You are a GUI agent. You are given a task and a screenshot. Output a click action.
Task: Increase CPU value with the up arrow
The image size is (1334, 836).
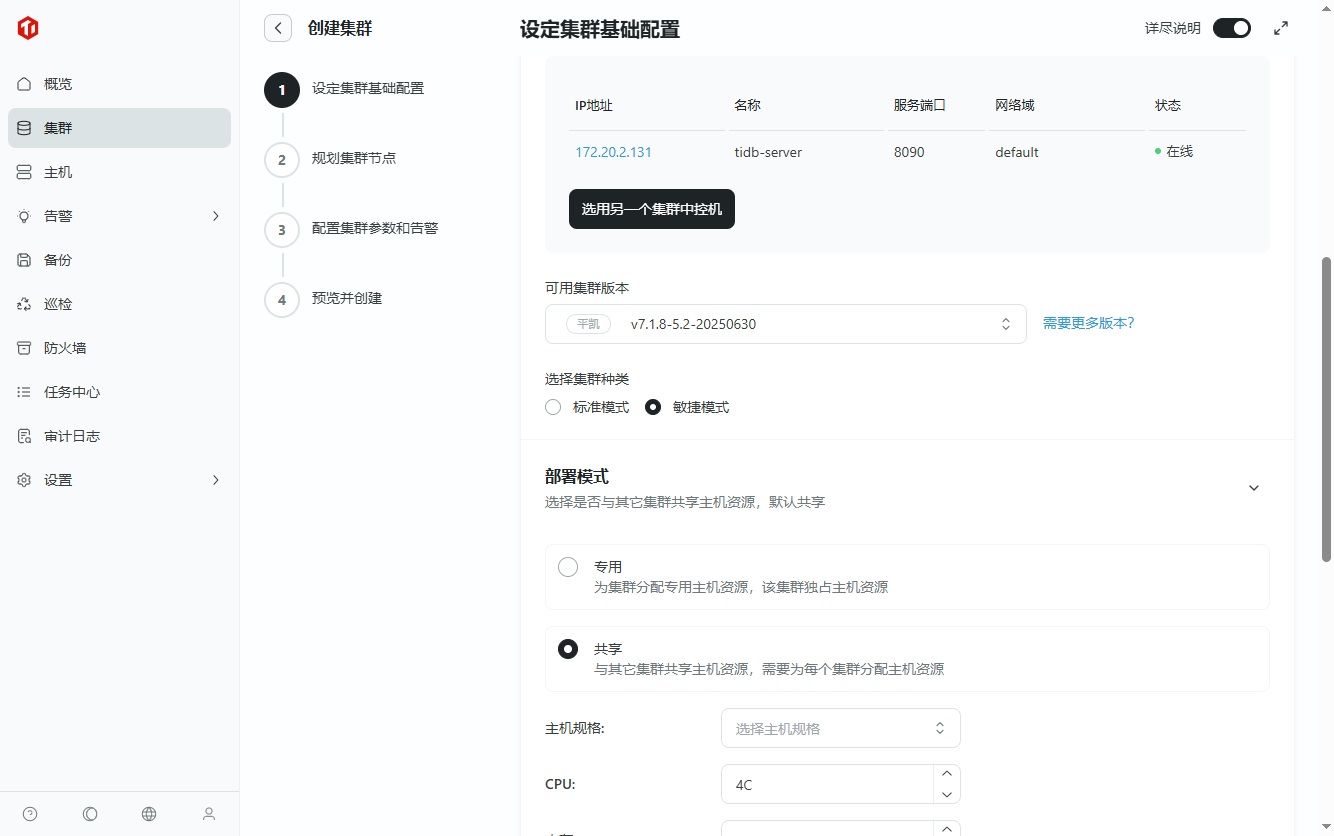click(947, 775)
